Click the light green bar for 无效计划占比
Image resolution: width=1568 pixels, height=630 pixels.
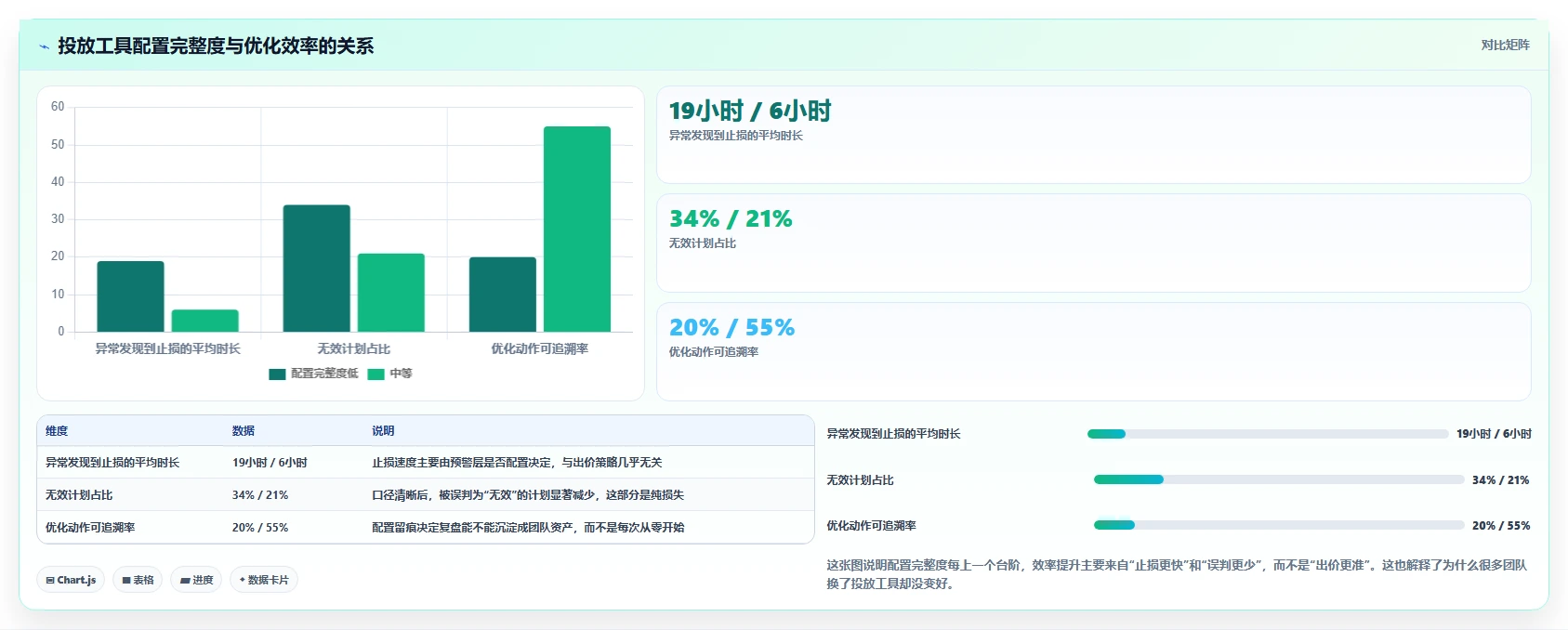(x=390, y=293)
